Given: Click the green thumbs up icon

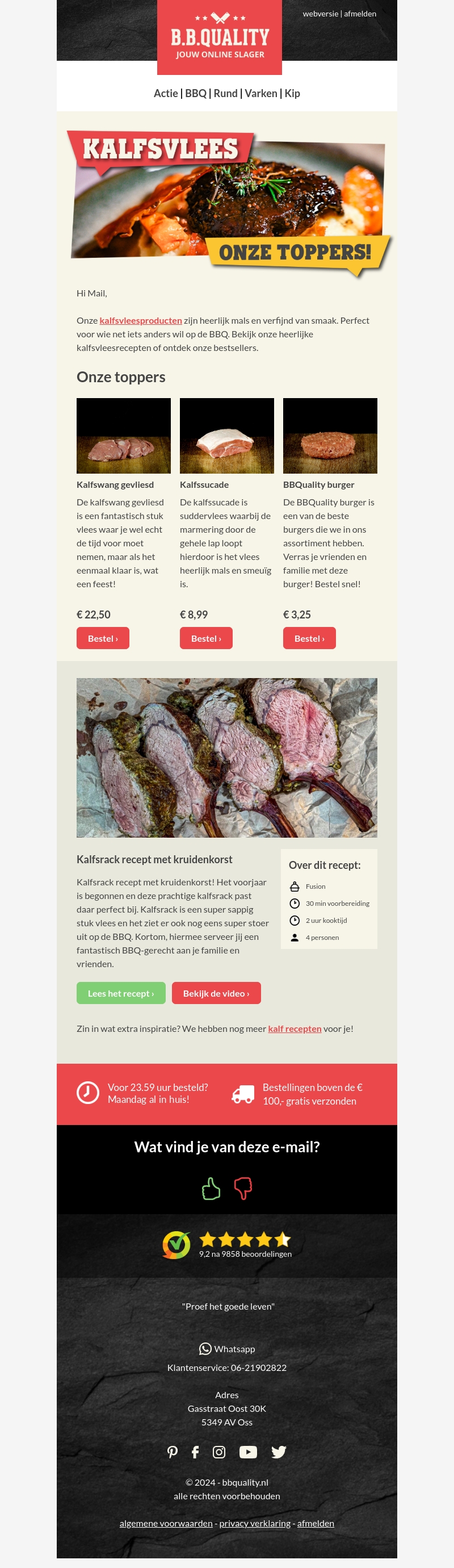Looking at the screenshot, I should tap(211, 1188).
